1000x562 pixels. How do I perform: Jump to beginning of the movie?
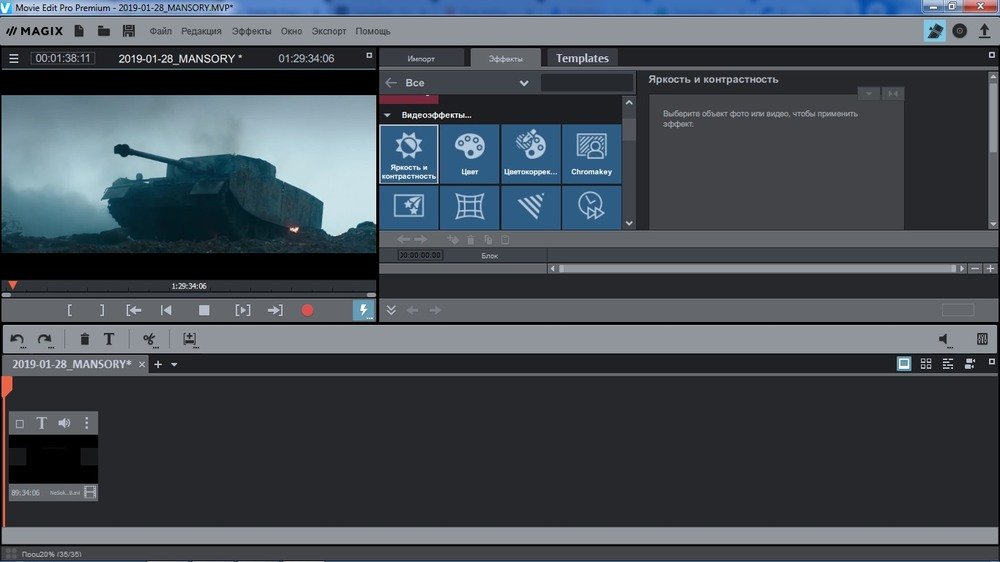tap(166, 311)
